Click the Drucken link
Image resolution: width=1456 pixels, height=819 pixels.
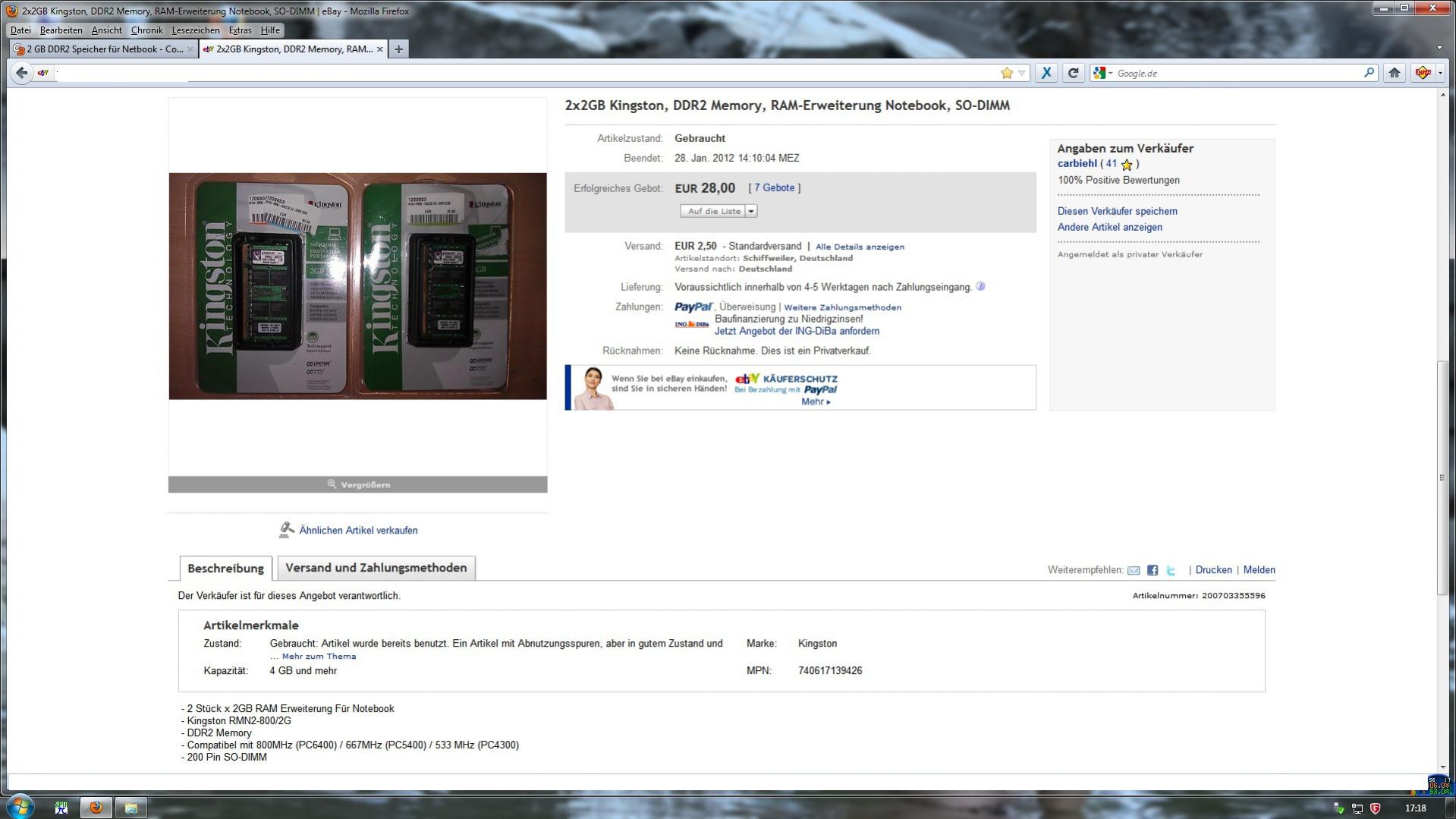tap(1213, 570)
